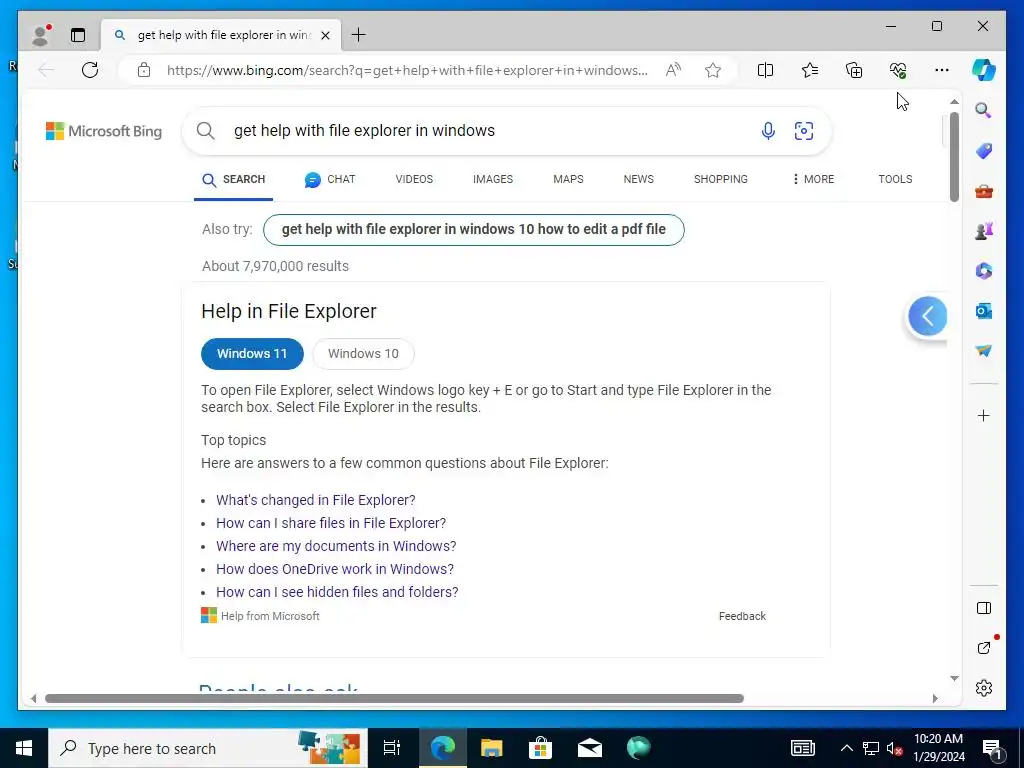This screenshot has width=1024, height=768.
Task: Select the Windows 10 toggle
Action: click(363, 354)
